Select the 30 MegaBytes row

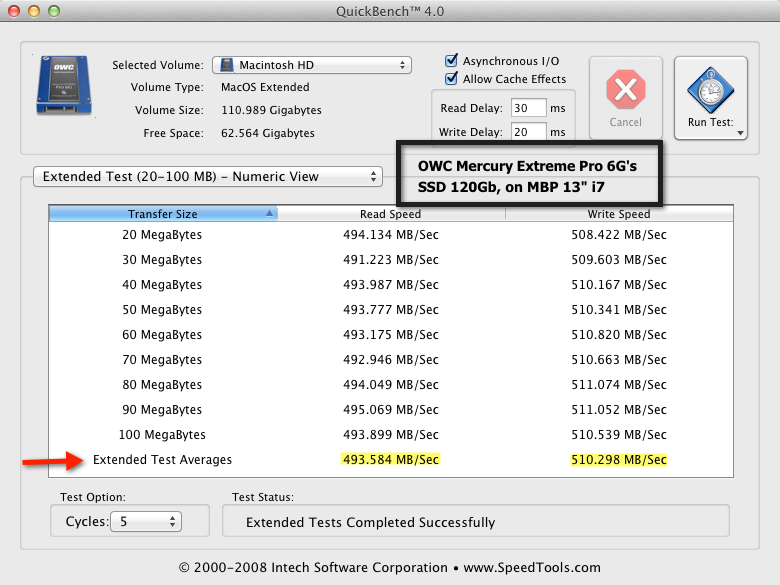click(x=391, y=260)
